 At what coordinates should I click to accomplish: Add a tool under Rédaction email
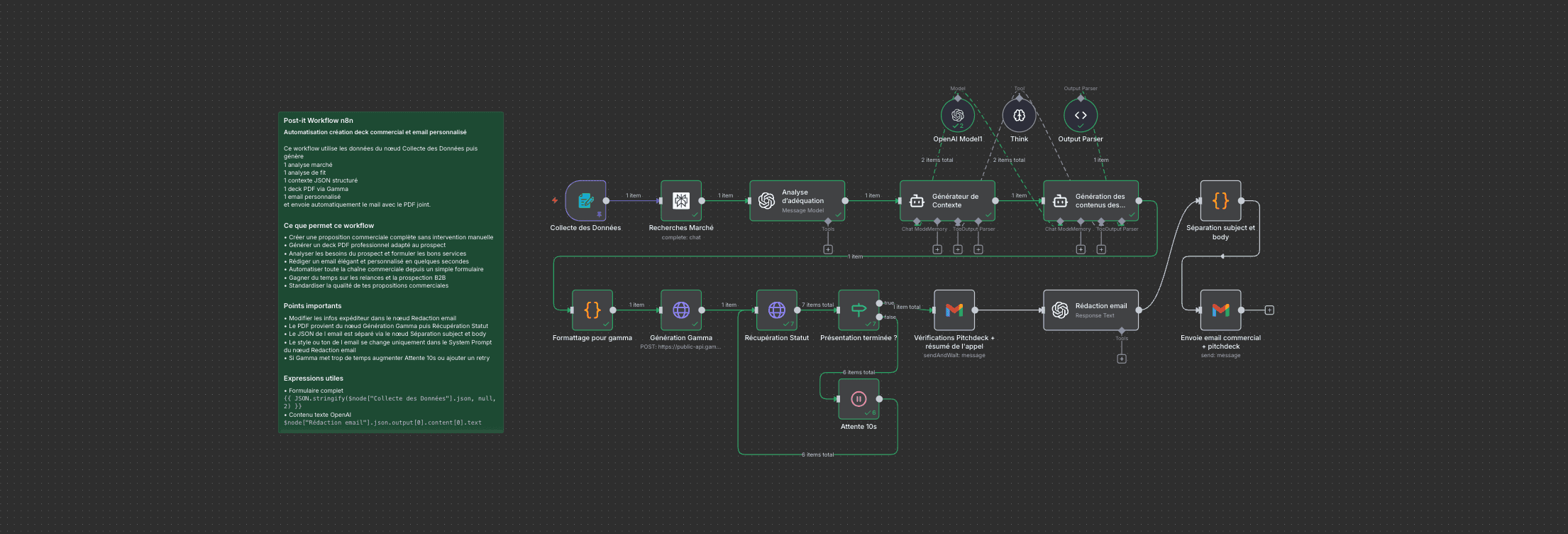tap(1122, 359)
